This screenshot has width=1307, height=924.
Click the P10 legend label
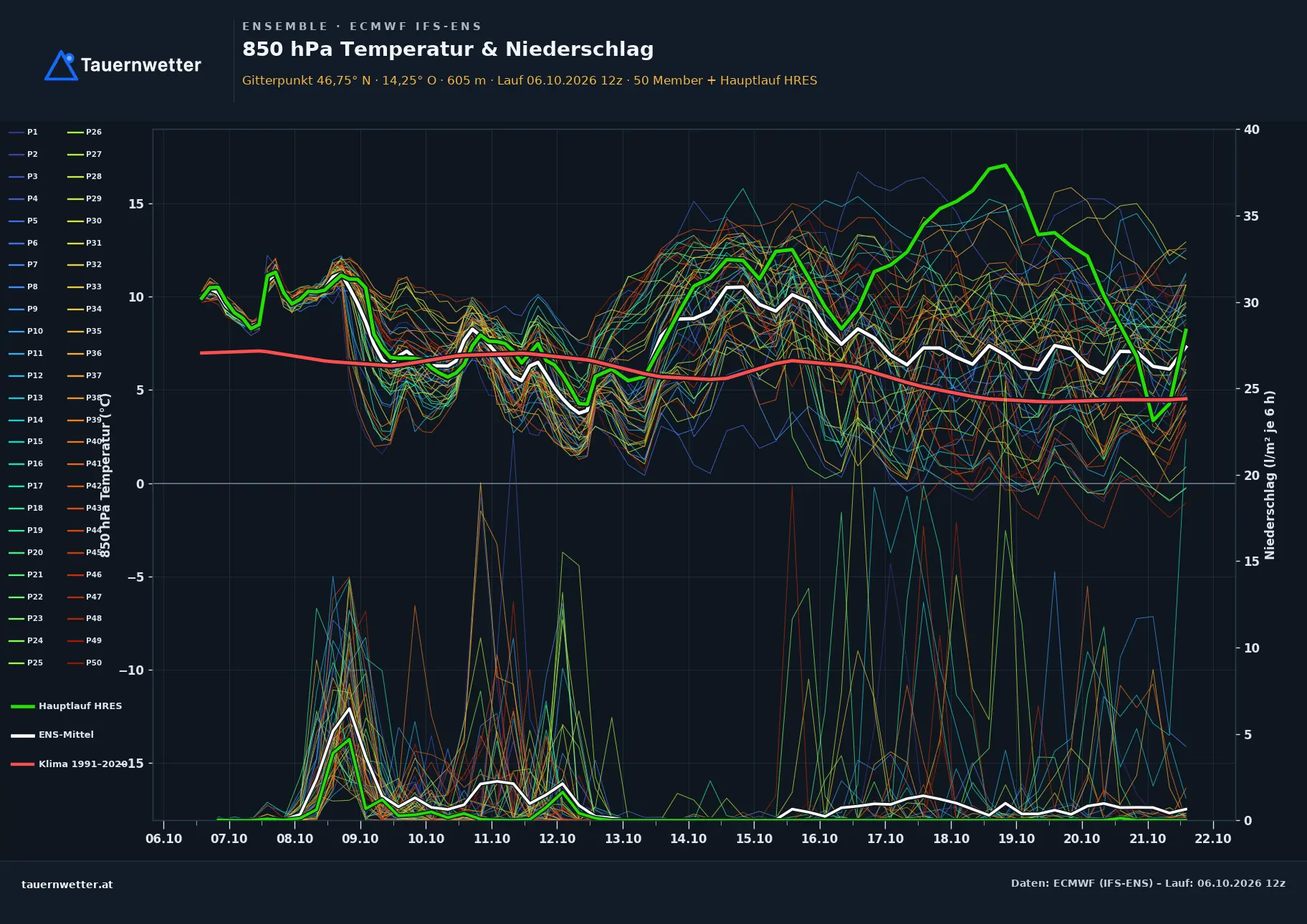35,332
